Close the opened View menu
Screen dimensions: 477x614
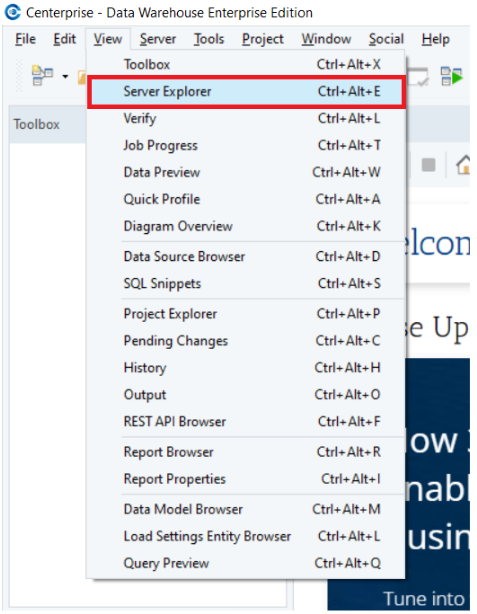coord(108,39)
